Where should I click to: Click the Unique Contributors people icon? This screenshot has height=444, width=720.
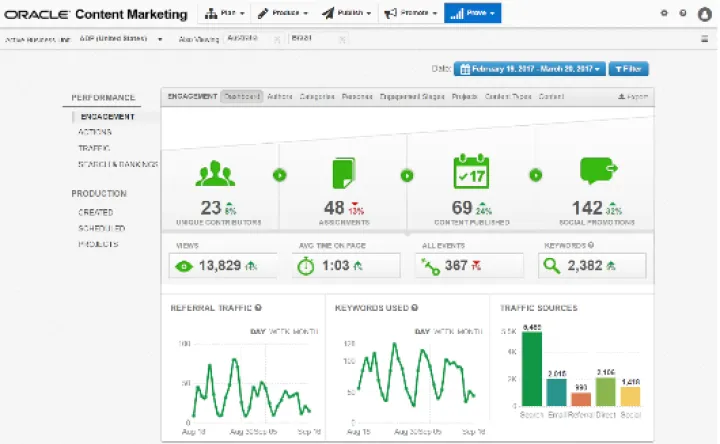pos(216,173)
